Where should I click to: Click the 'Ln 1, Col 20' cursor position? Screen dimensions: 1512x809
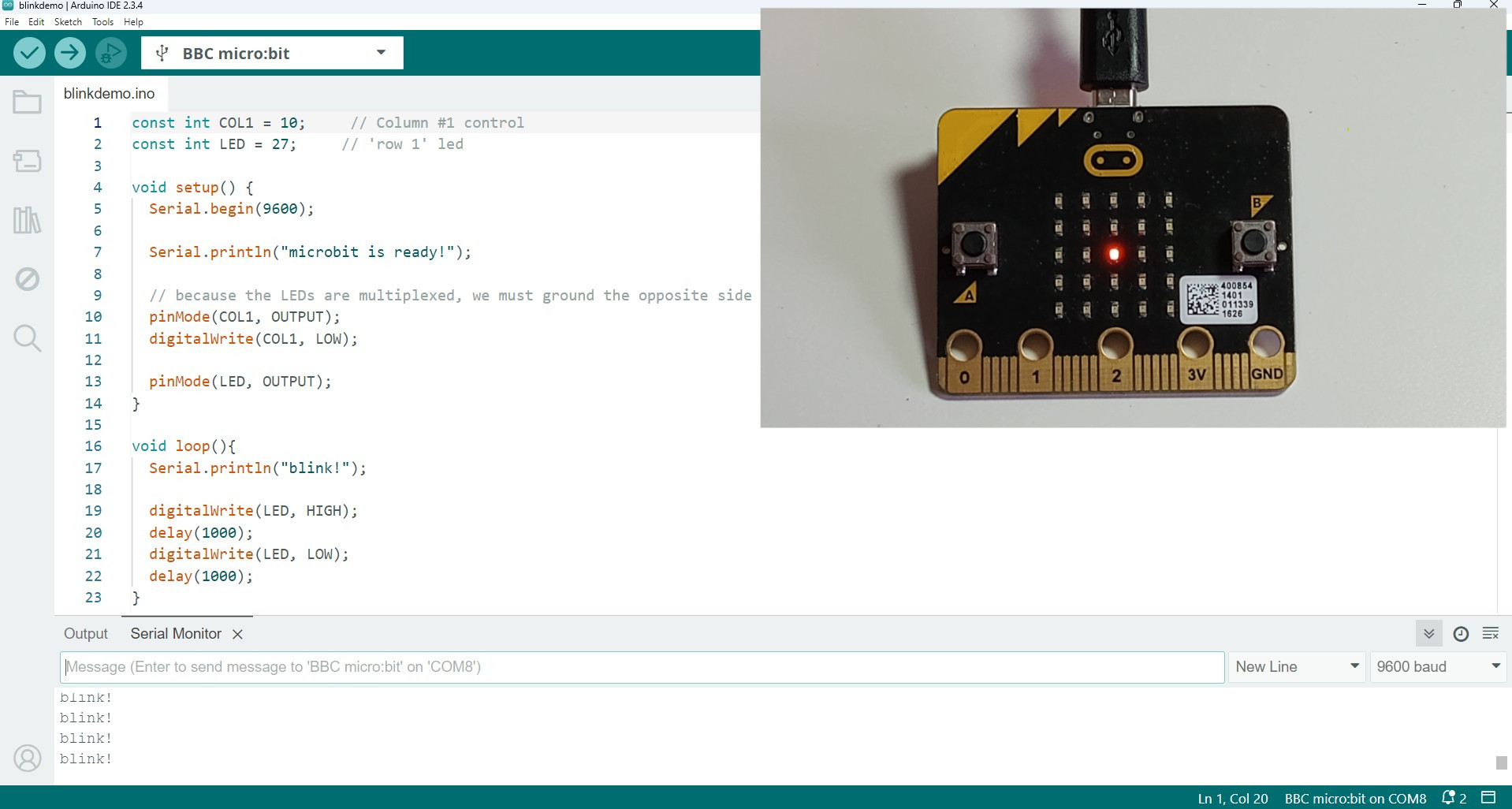pos(1233,799)
